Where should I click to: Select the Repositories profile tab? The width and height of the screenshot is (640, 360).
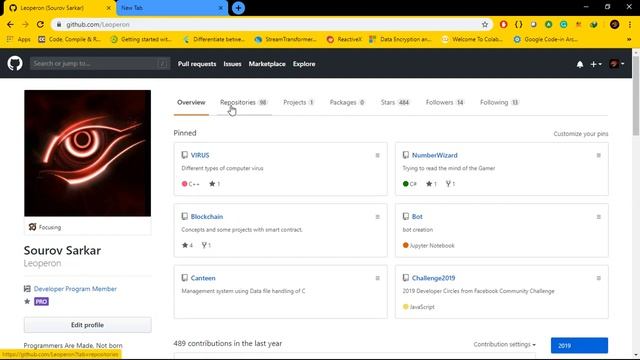pyautogui.click(x=244, y=102)
